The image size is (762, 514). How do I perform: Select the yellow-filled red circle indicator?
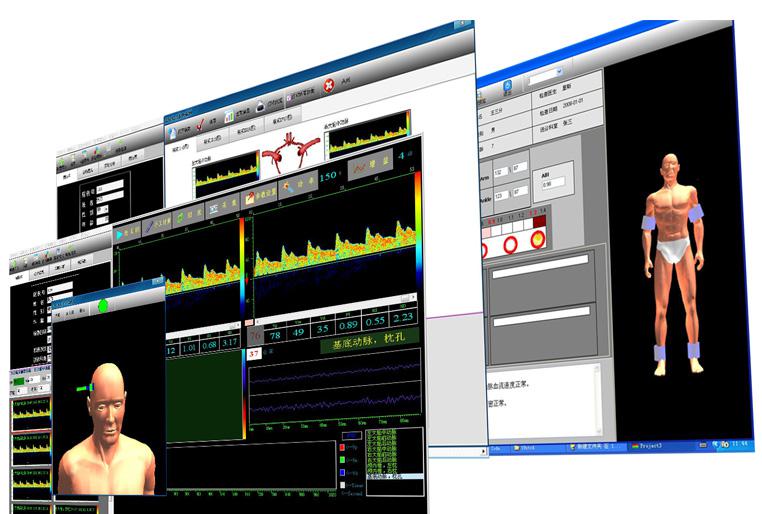click(x=539, y=238)
